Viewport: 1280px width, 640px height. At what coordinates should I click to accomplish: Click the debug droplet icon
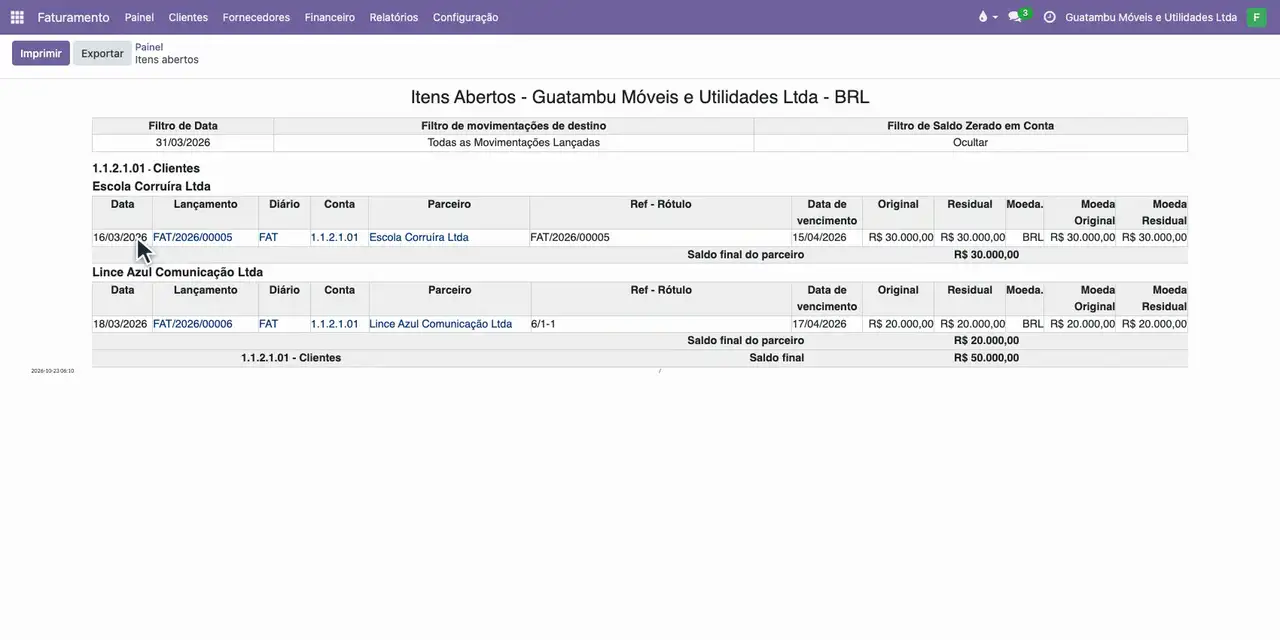982,17
